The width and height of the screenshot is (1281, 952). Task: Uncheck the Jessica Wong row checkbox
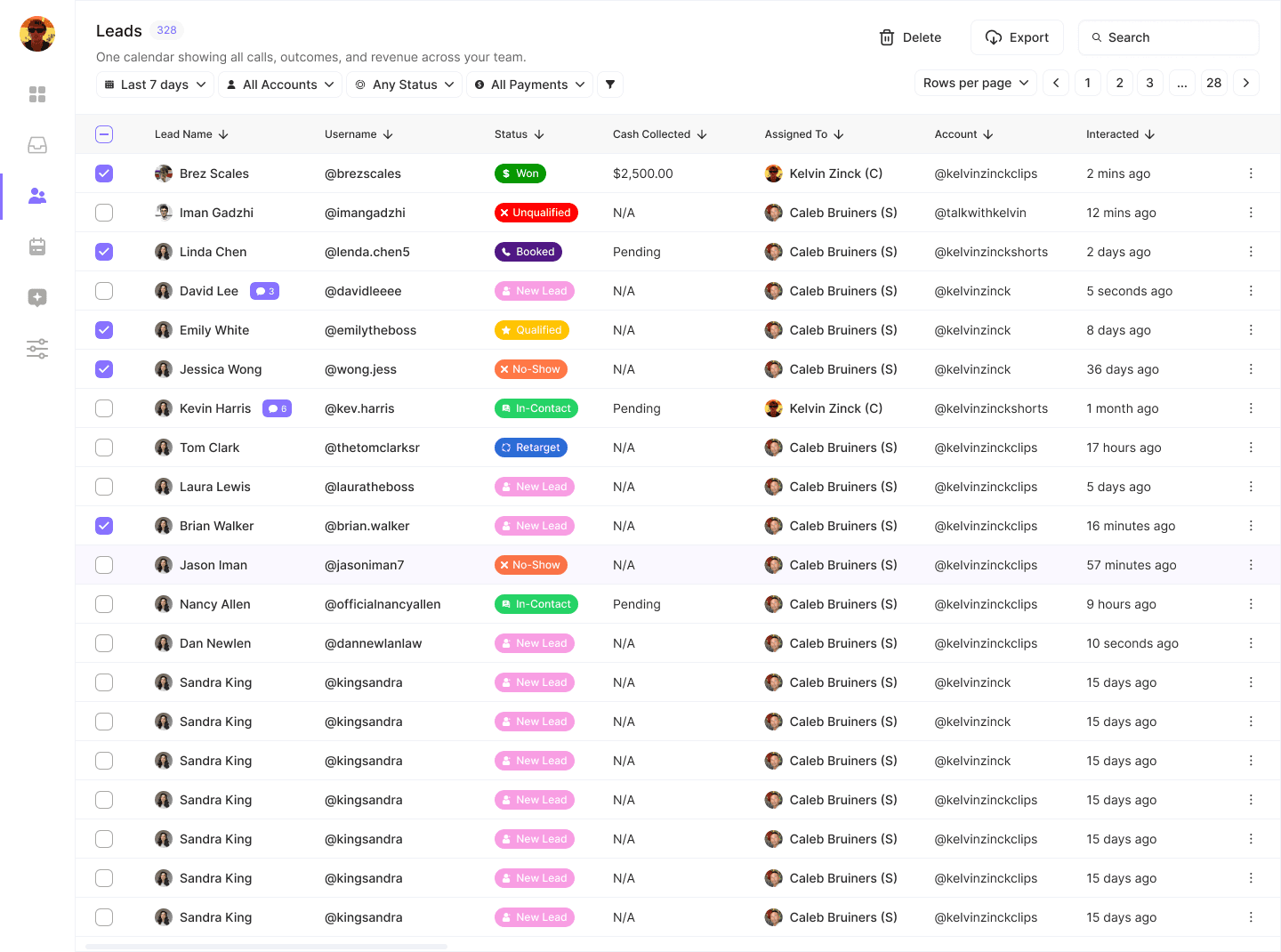coord(104,369)
